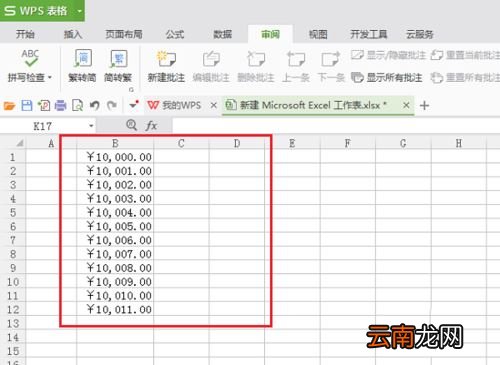Click cell with ¥10,005.00
This screenshot has height=365, width=500.
[115, 226]
